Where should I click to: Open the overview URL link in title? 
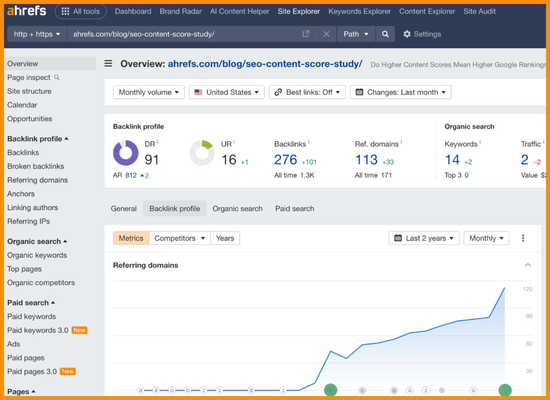265,64
